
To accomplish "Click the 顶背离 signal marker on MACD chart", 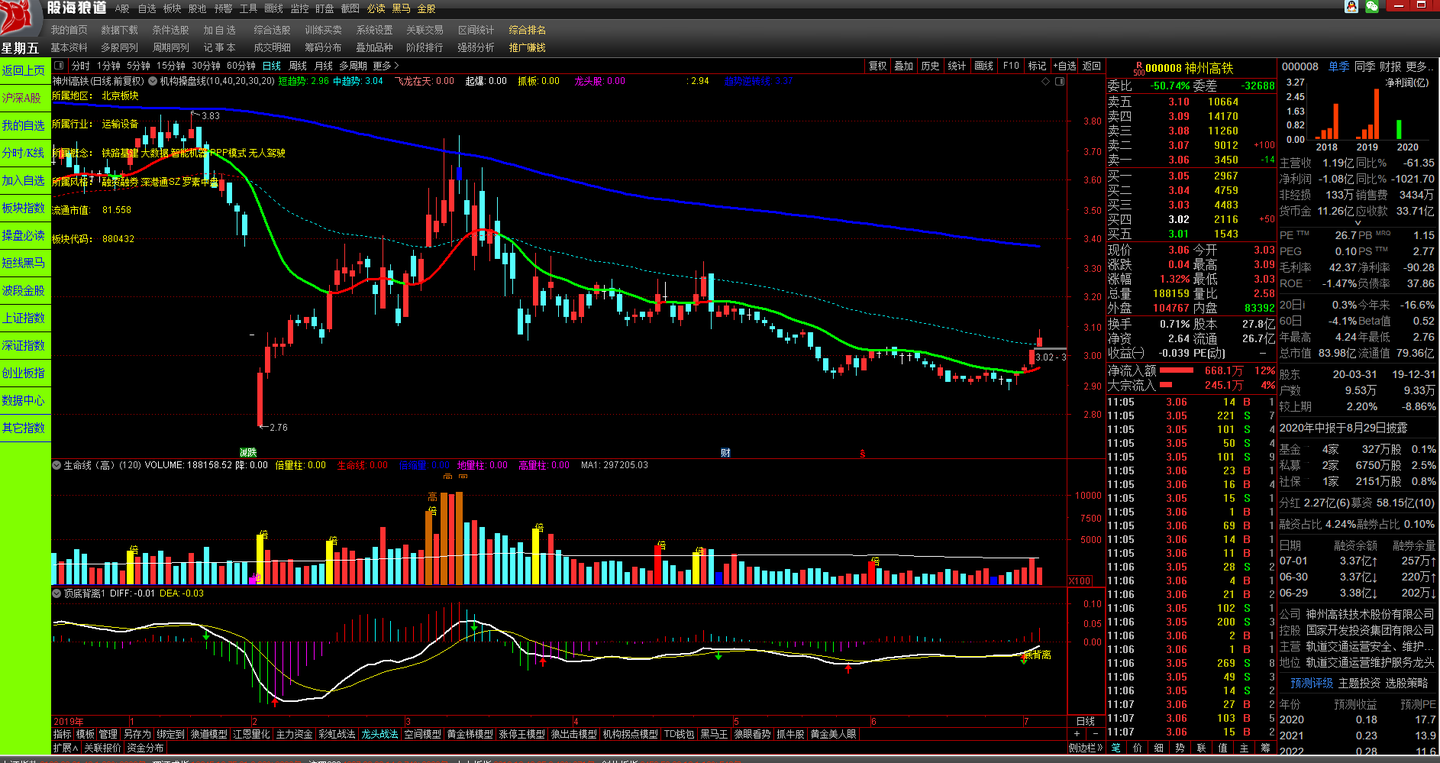I will pyautogui.click(x=1035, y=654).
